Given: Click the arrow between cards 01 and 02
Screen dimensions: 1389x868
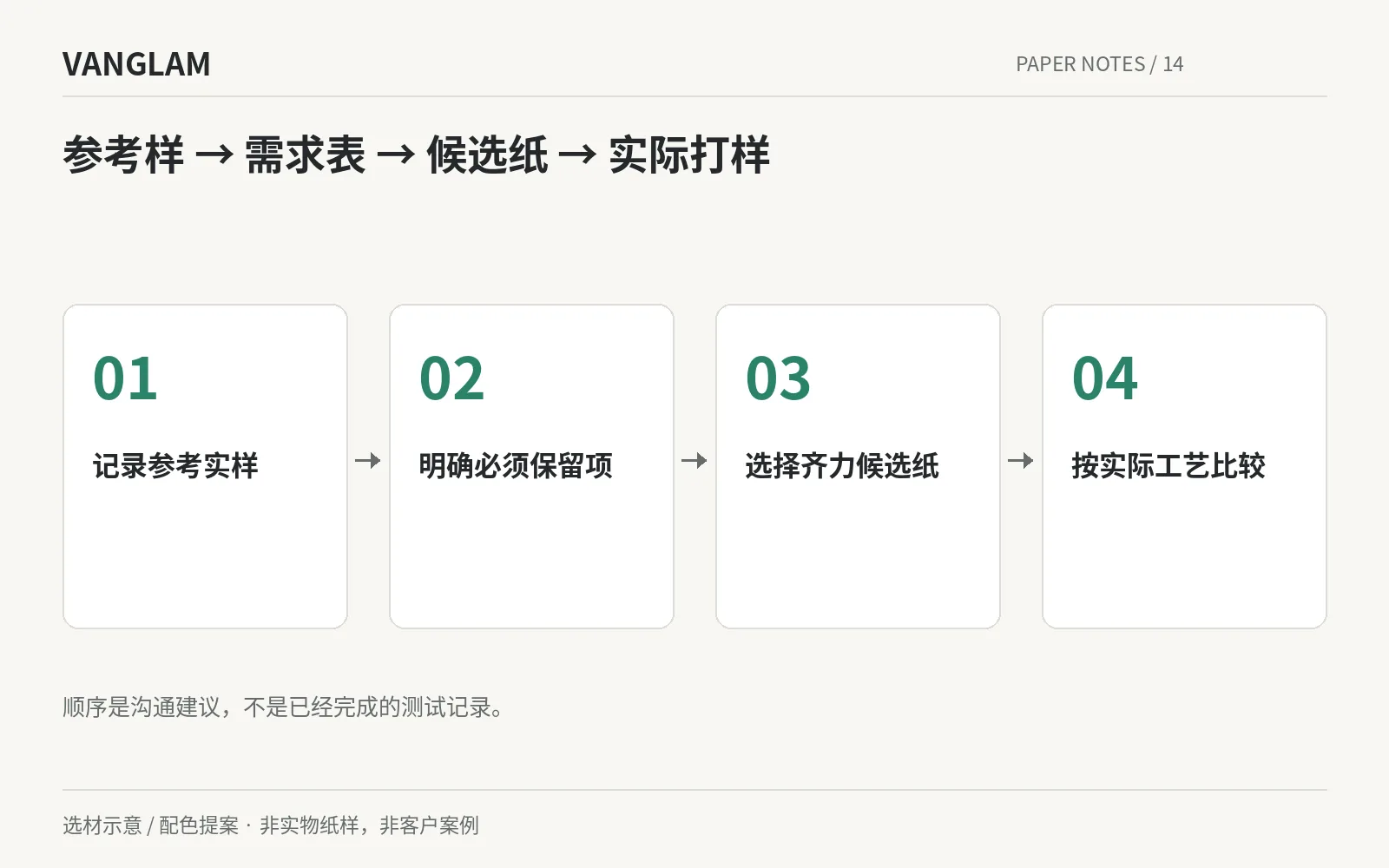Looking at the screenshot, I should tap(368, 461).
